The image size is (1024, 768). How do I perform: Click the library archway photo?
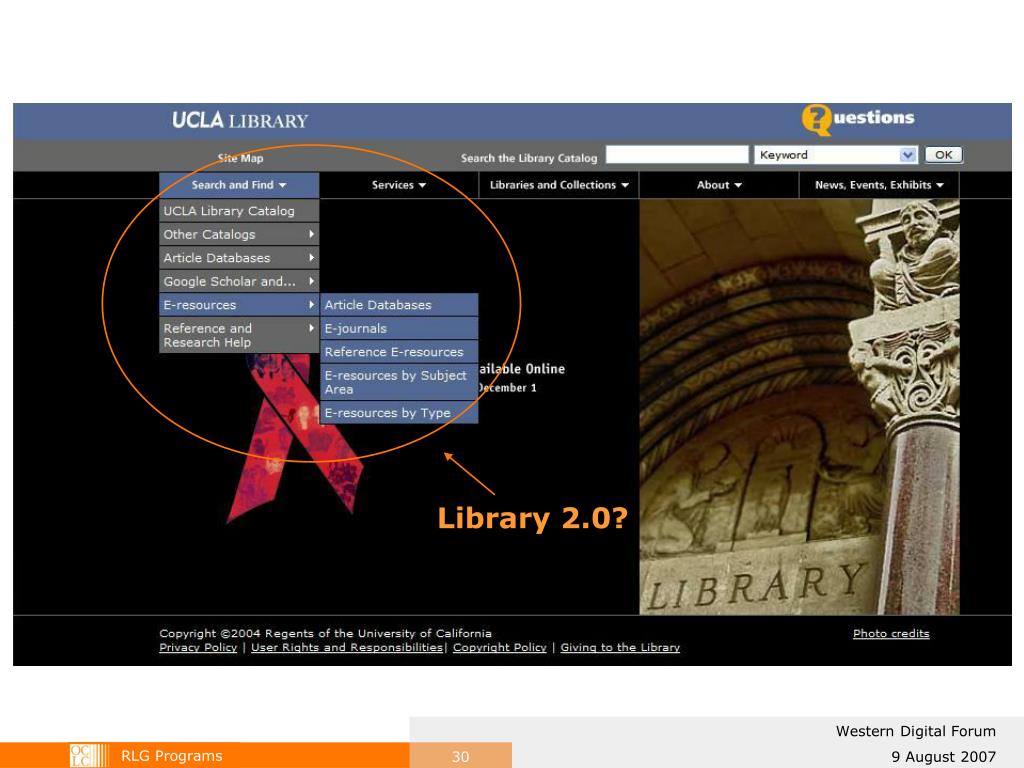[x=799, y=407]
